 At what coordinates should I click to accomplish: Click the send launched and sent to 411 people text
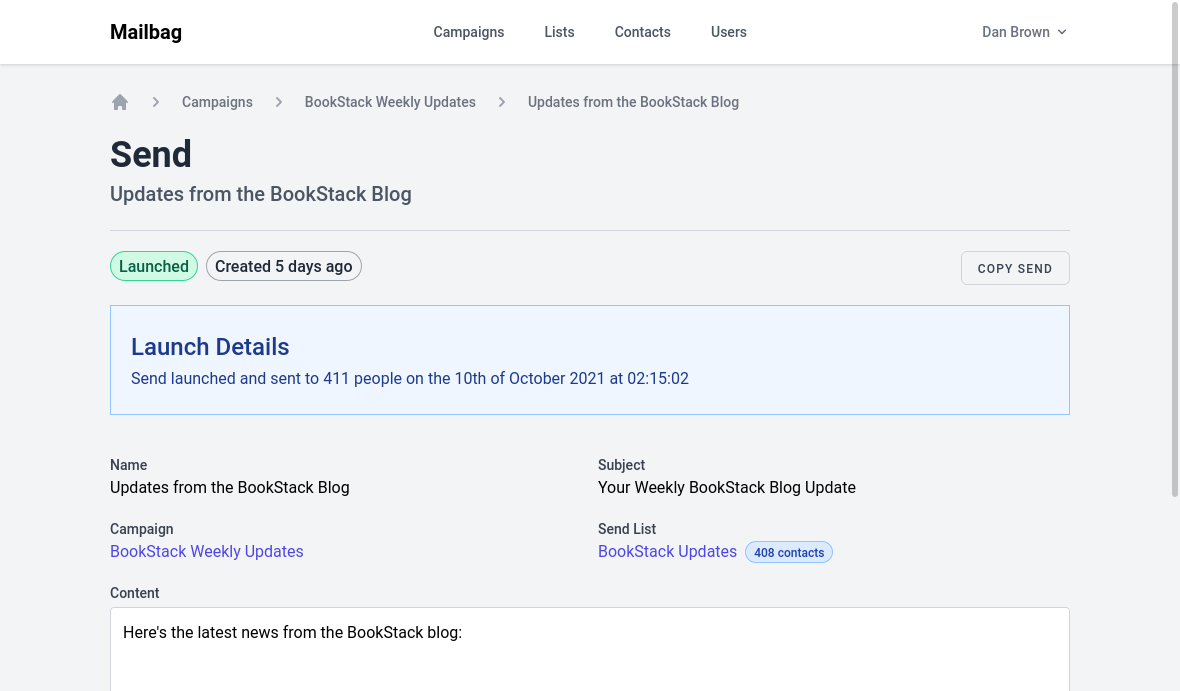(409, 378)
